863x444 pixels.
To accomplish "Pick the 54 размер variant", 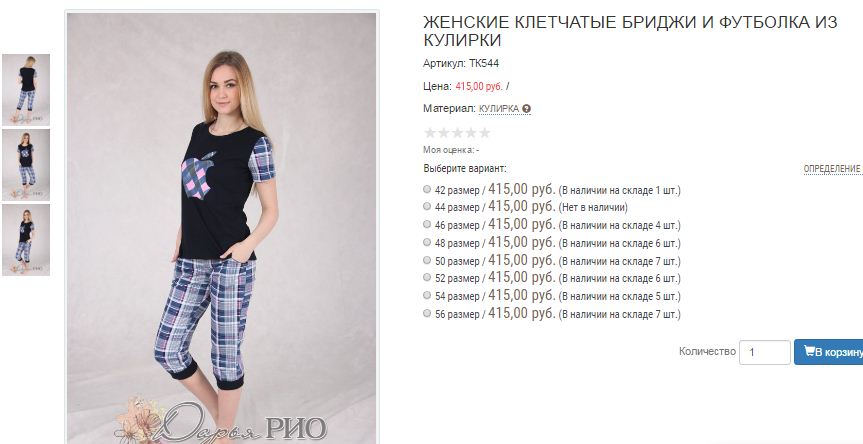I will click(427, 295).
